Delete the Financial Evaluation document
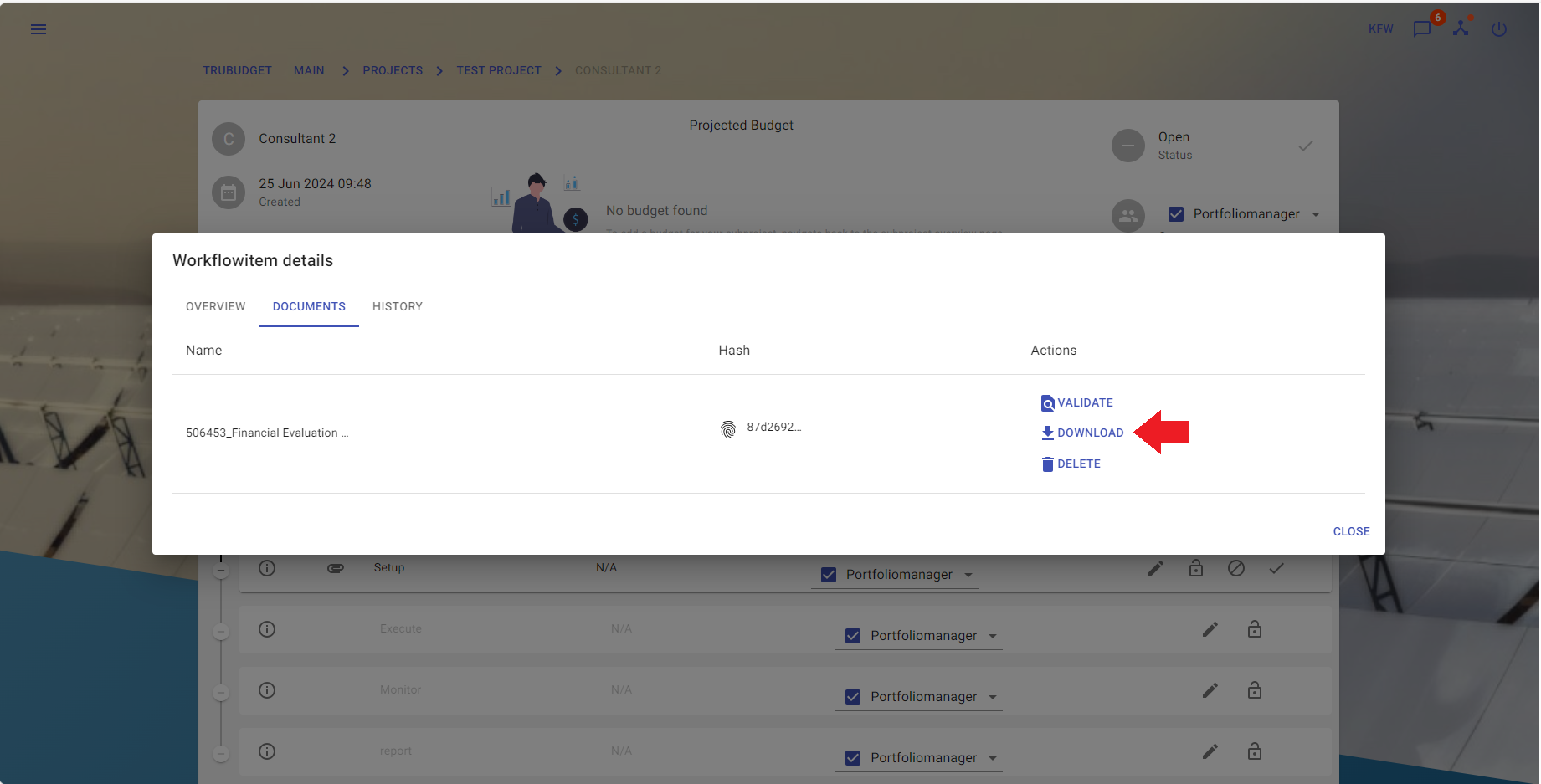This screenshot has width=1541, height=784. [1071, 464]
